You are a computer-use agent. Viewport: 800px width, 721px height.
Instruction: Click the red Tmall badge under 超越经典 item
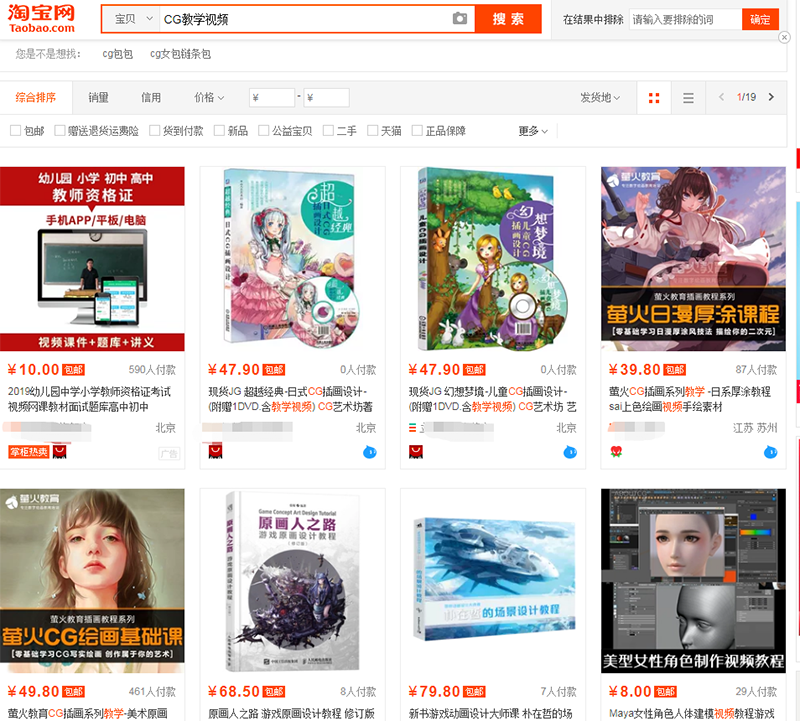click(215, 452)
